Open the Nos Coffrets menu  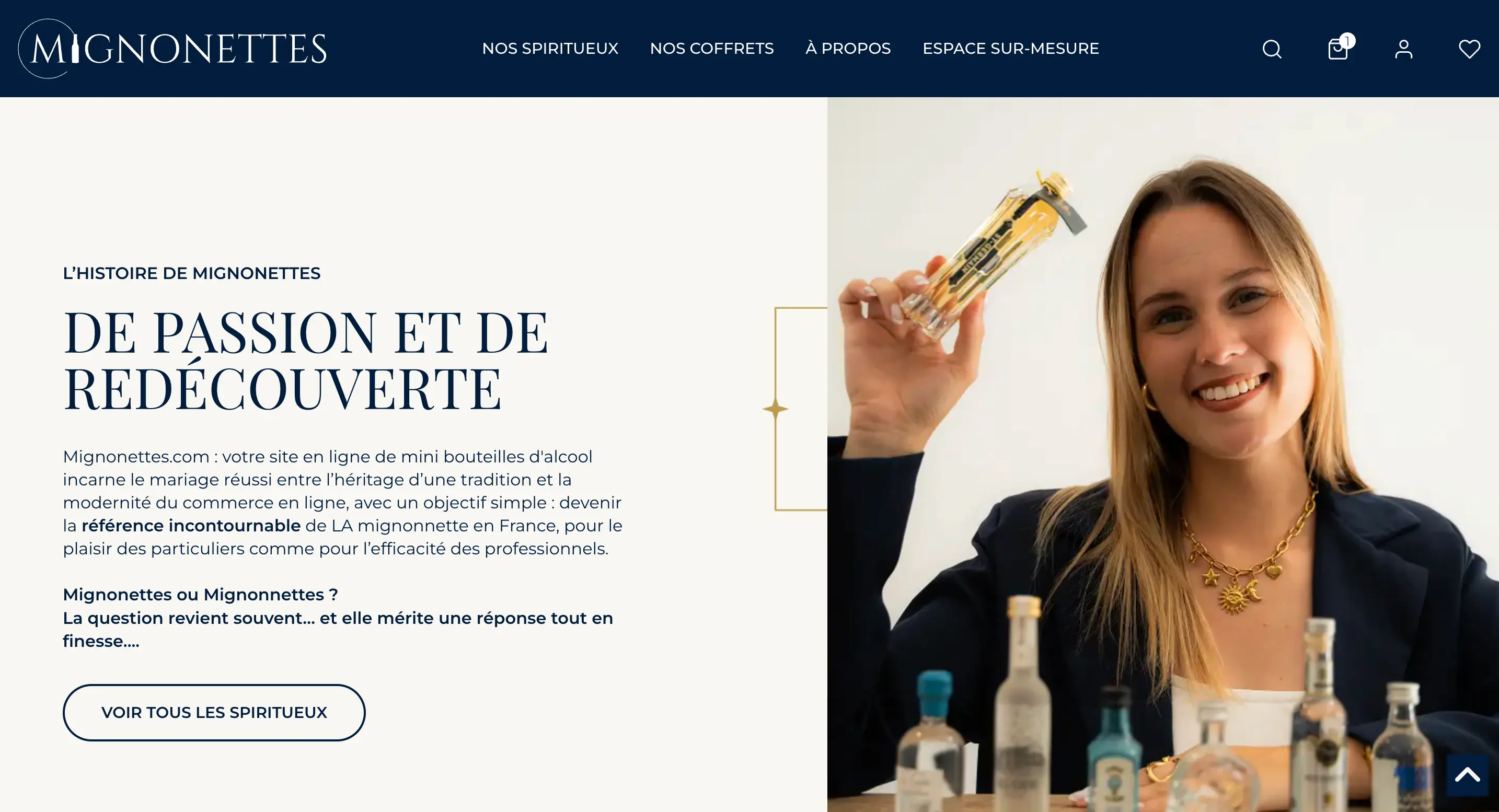712,48
